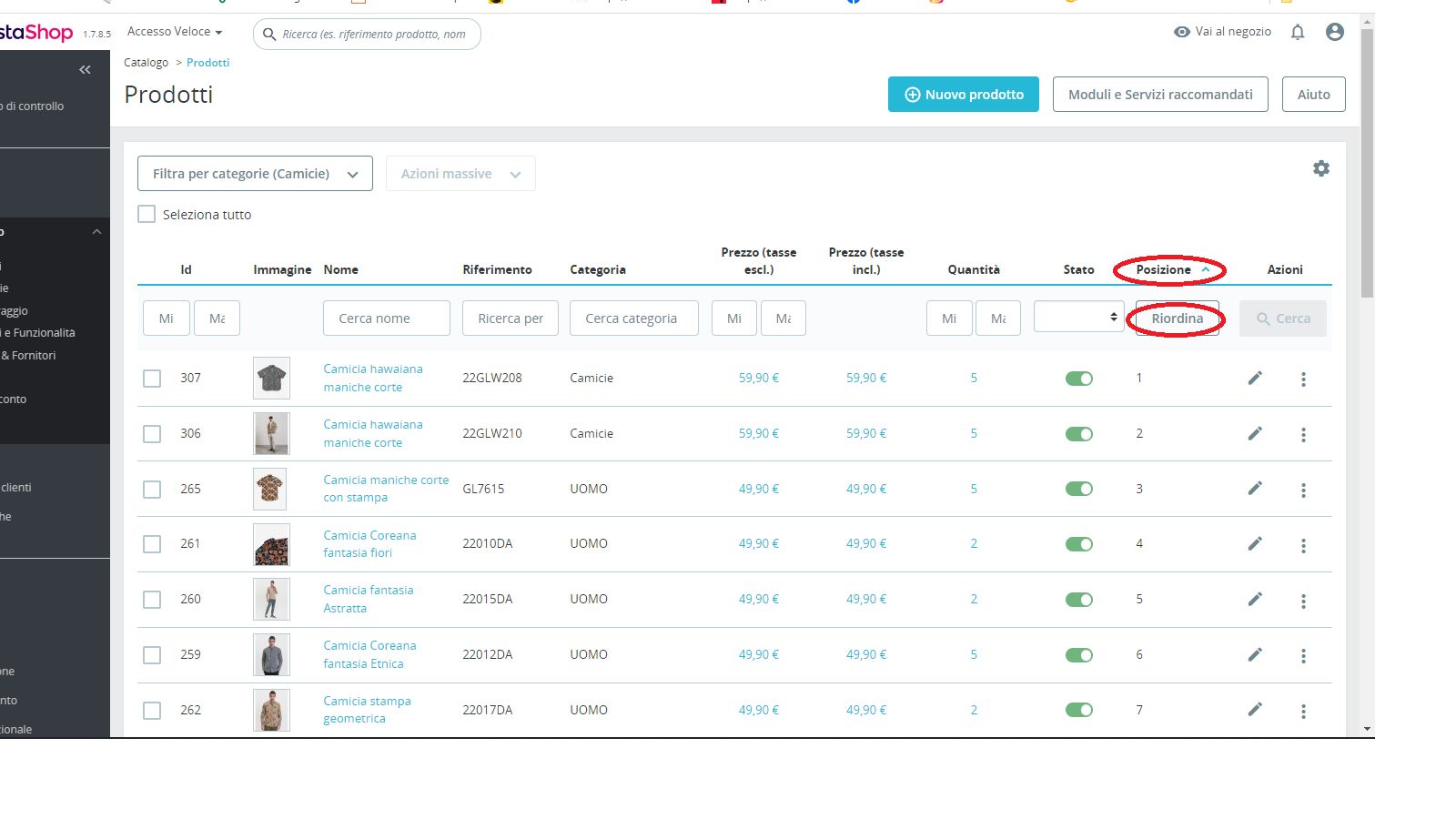Click quantity 5 of product 307
Viewport: 1456px width, 819px height.
point(974,378)
